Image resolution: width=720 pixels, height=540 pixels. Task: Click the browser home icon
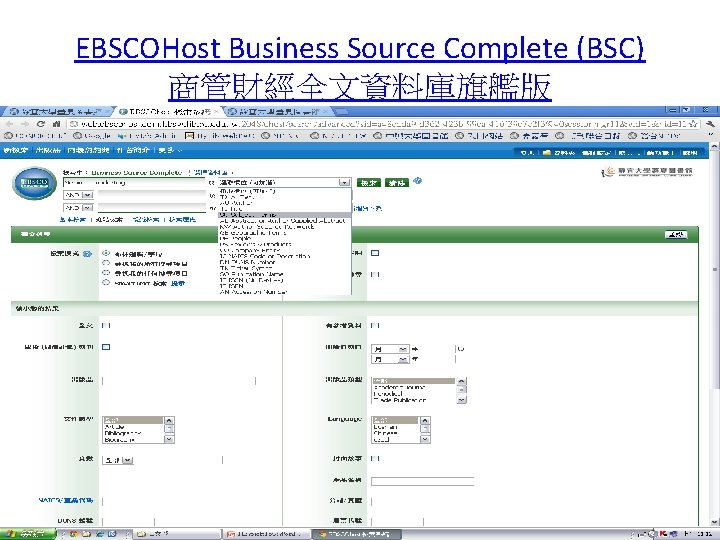coord(56,124)
